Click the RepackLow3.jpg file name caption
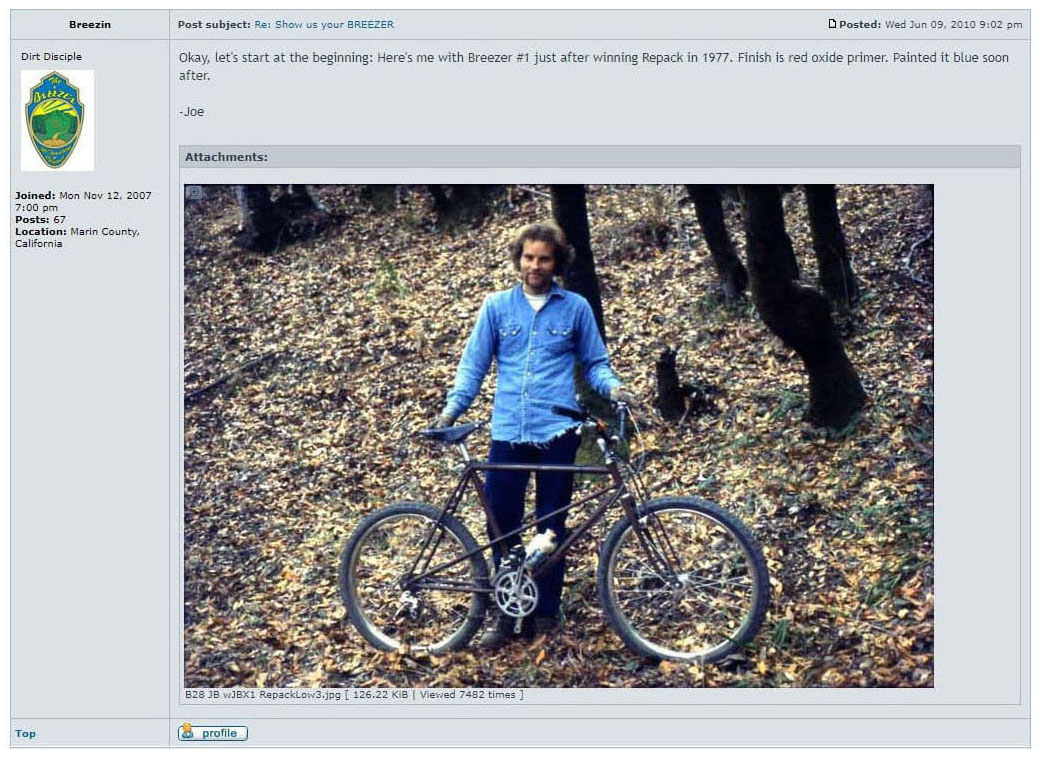 tap(263, 695)
